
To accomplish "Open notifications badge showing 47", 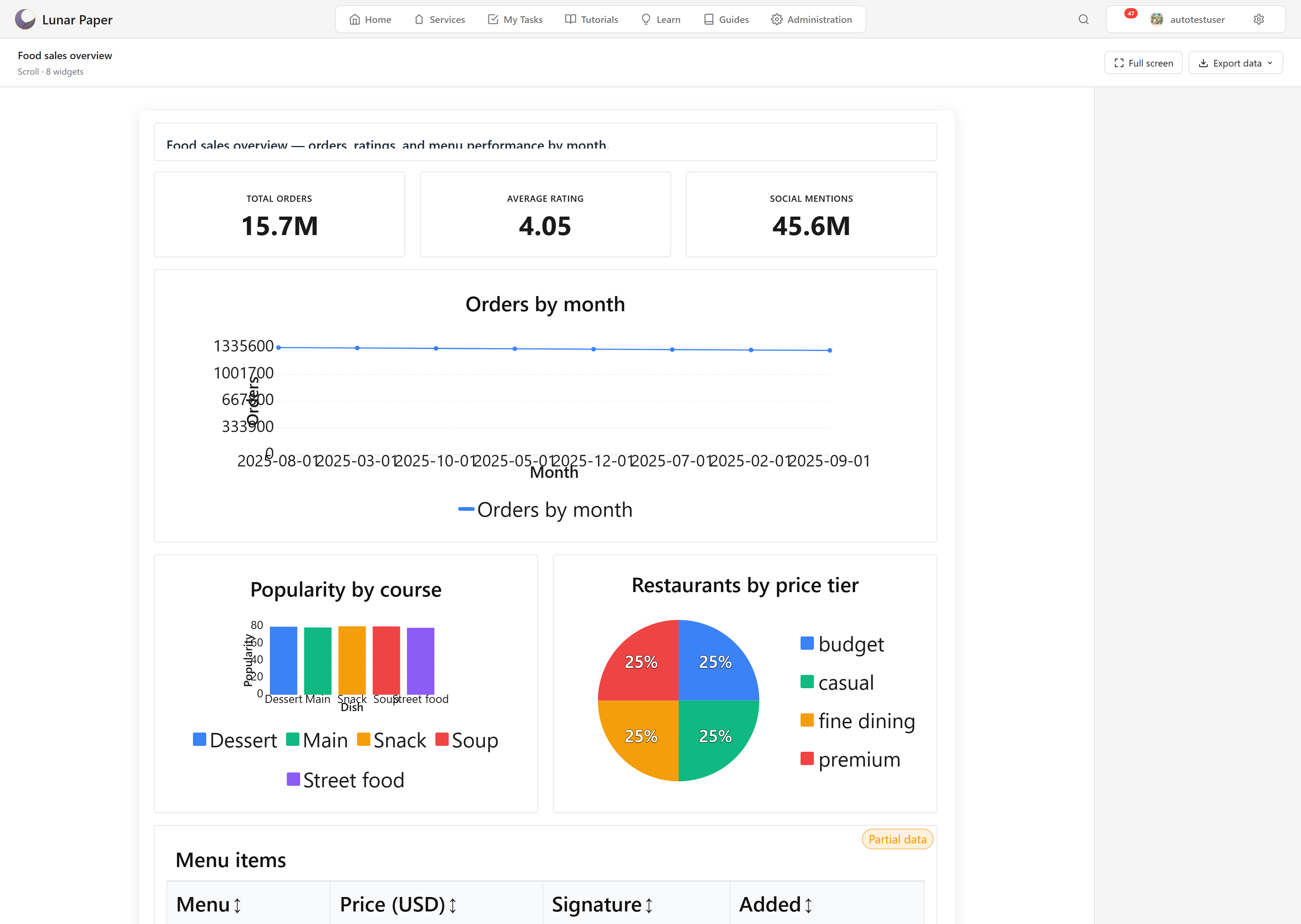I will [x=1130, y=14].
